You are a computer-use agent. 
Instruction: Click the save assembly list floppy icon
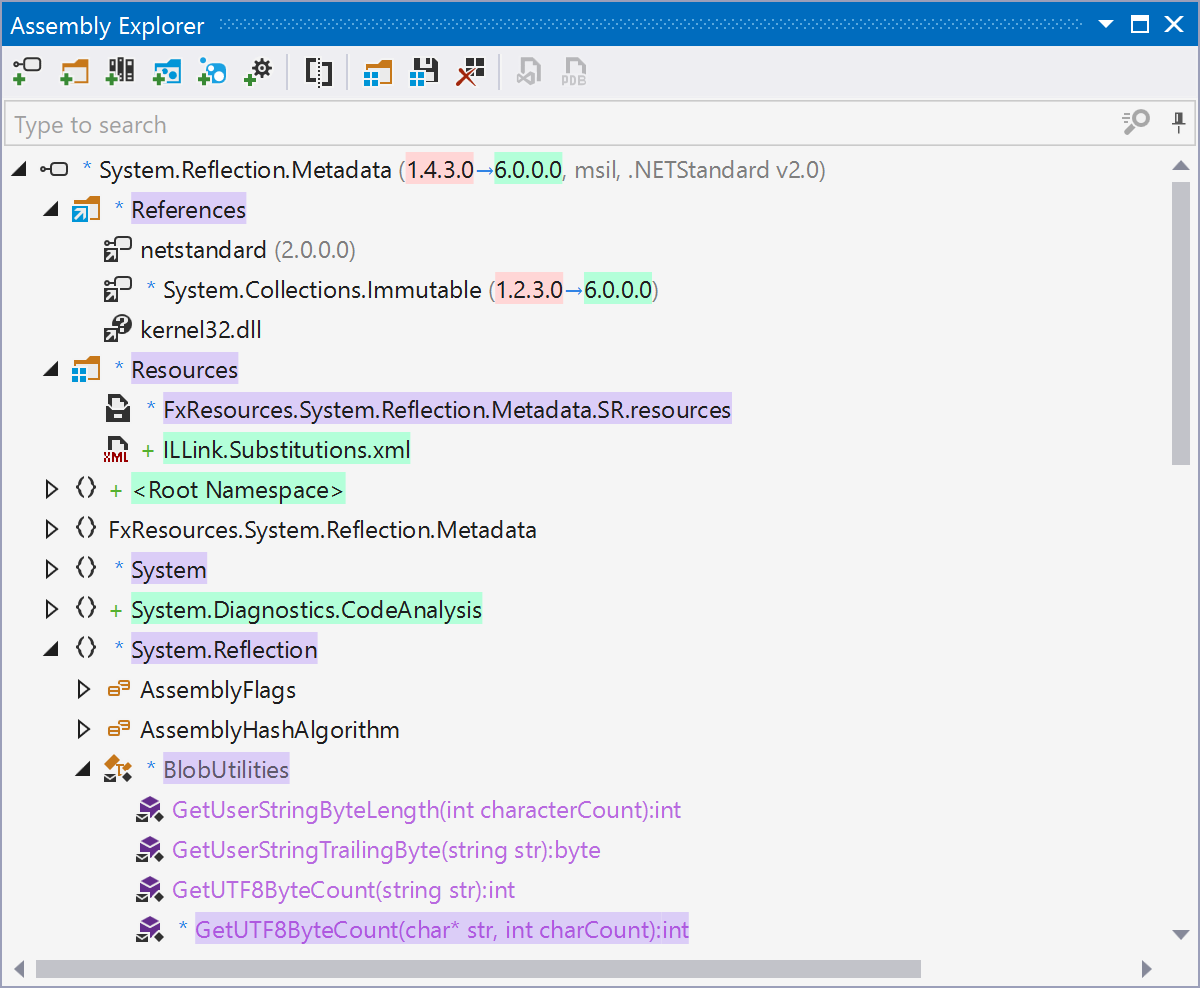coord(425,71)
